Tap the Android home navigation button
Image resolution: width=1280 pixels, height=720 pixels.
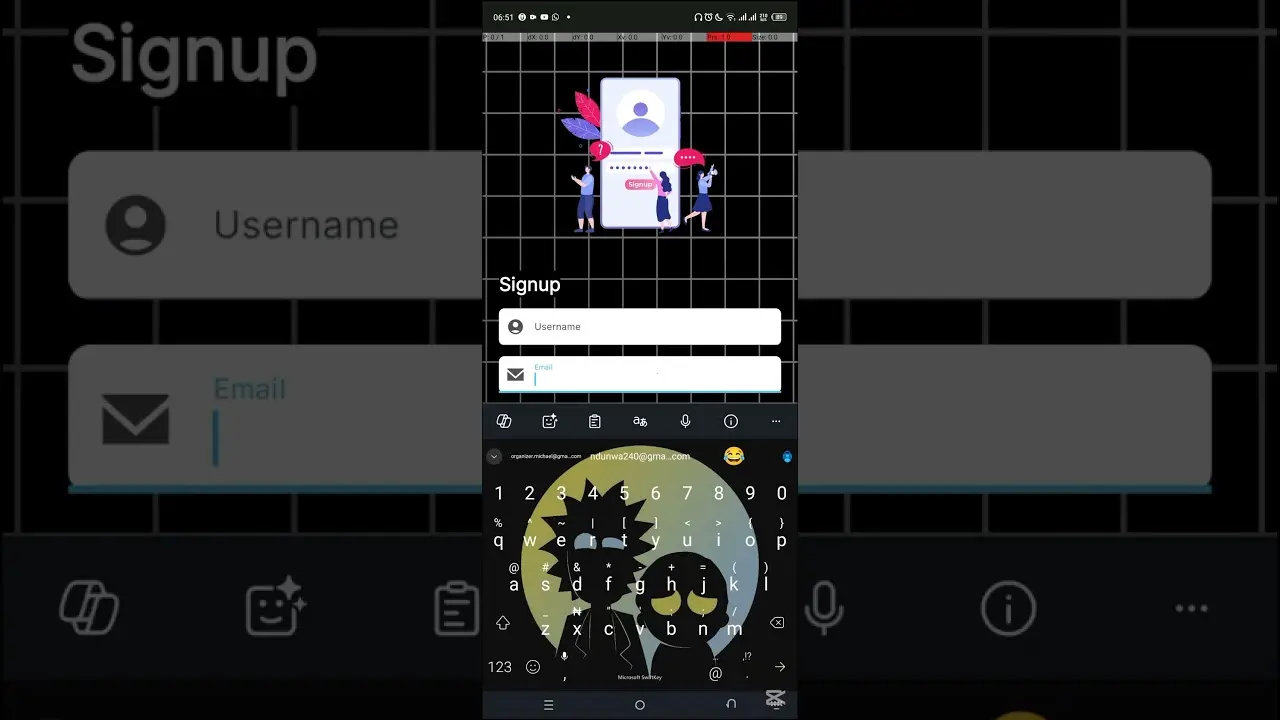[x=640, y=704]
